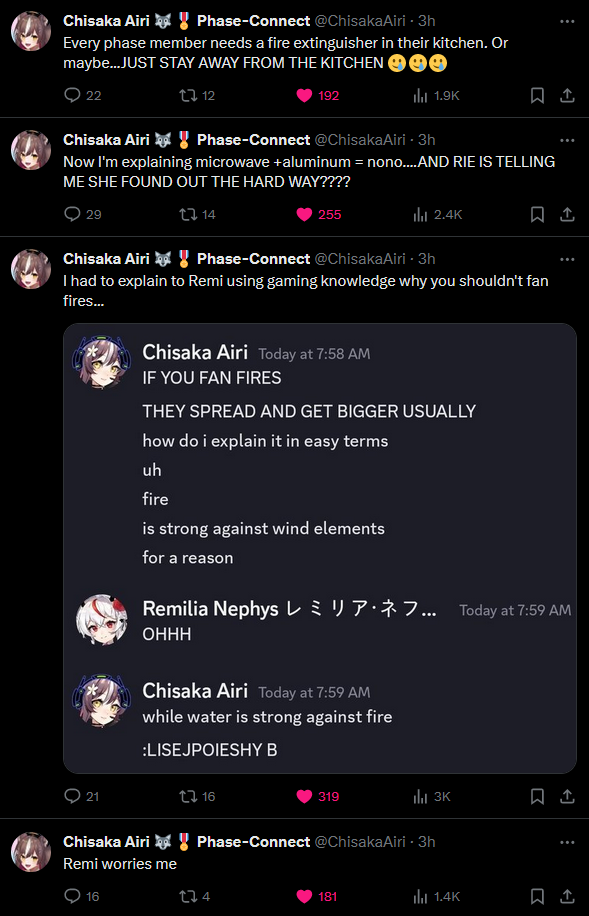
Task: View analytics showing 3K views
Action: pyautogui.click(x=431, y=796)
